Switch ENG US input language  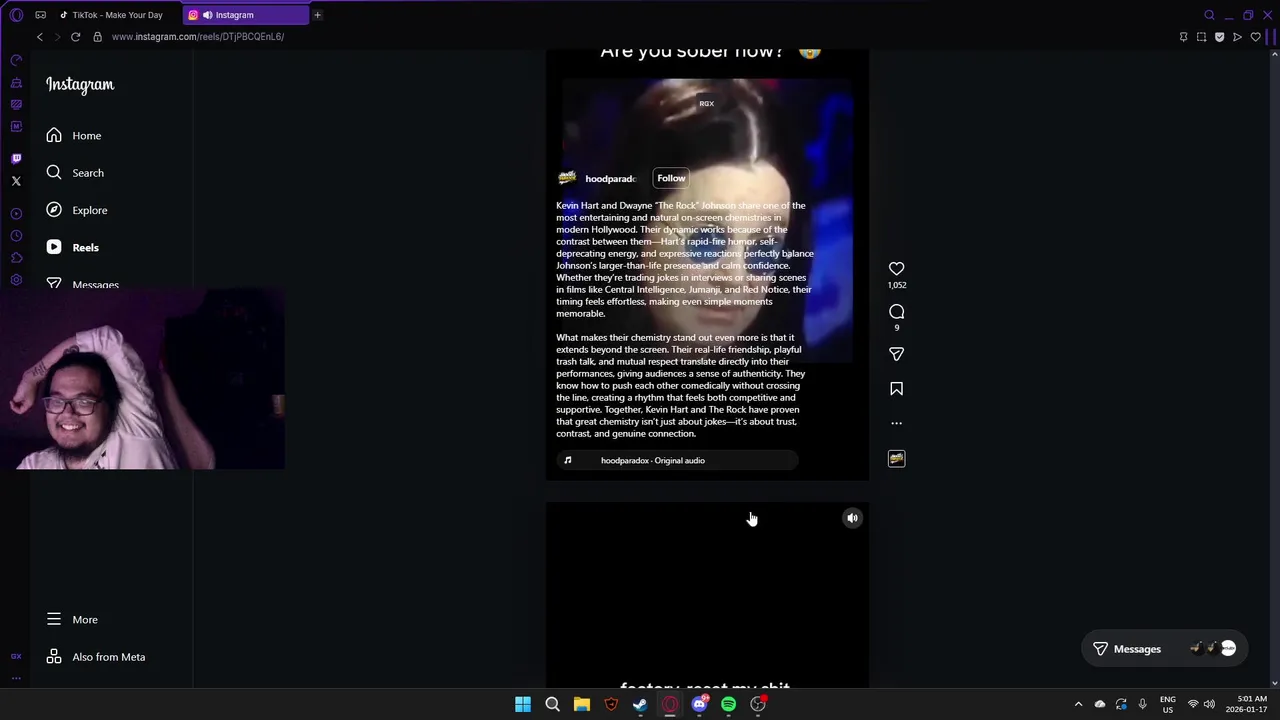click(1167, 704)
